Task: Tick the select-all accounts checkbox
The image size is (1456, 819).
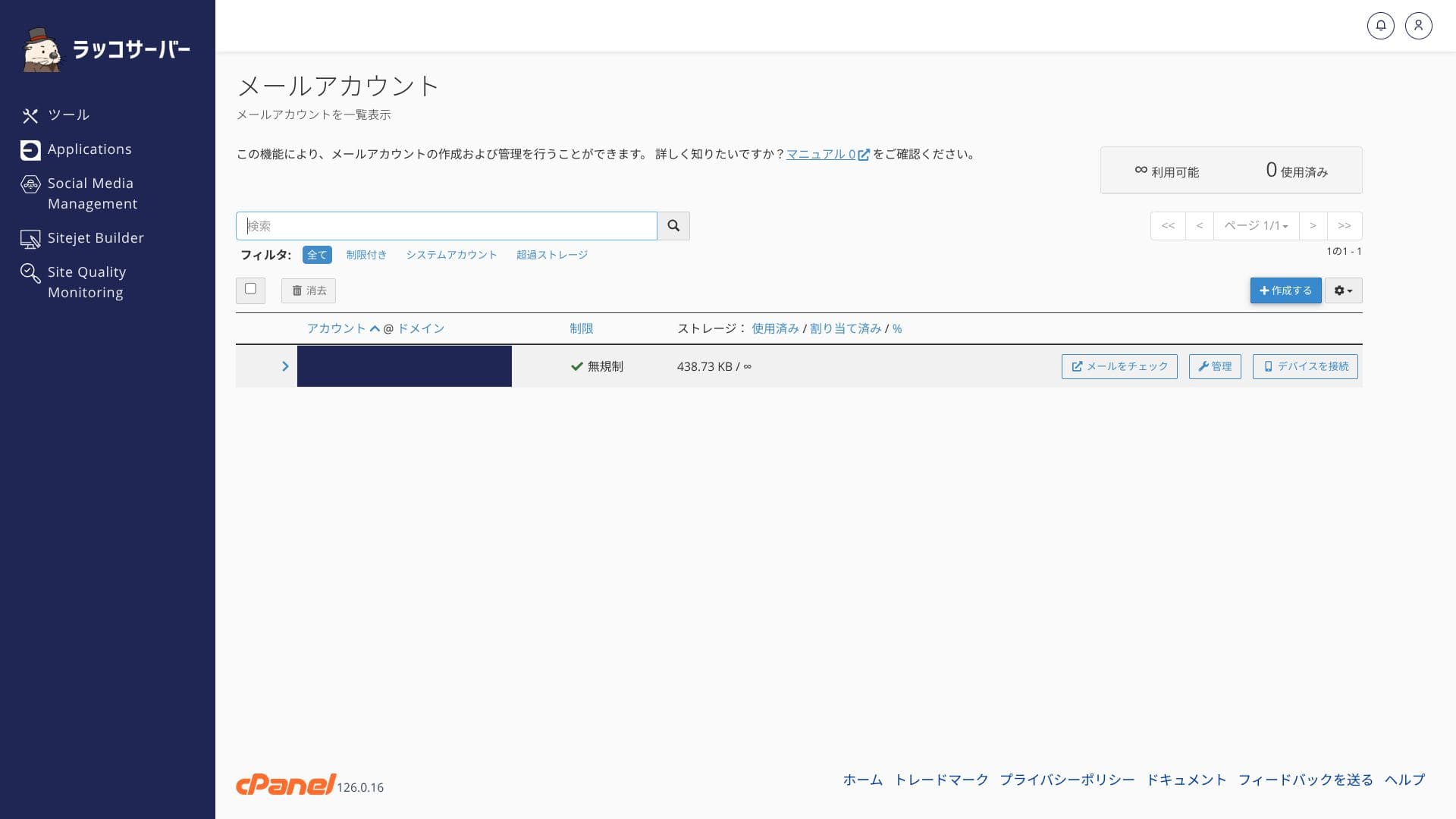Action: click(x=250, y=289)
